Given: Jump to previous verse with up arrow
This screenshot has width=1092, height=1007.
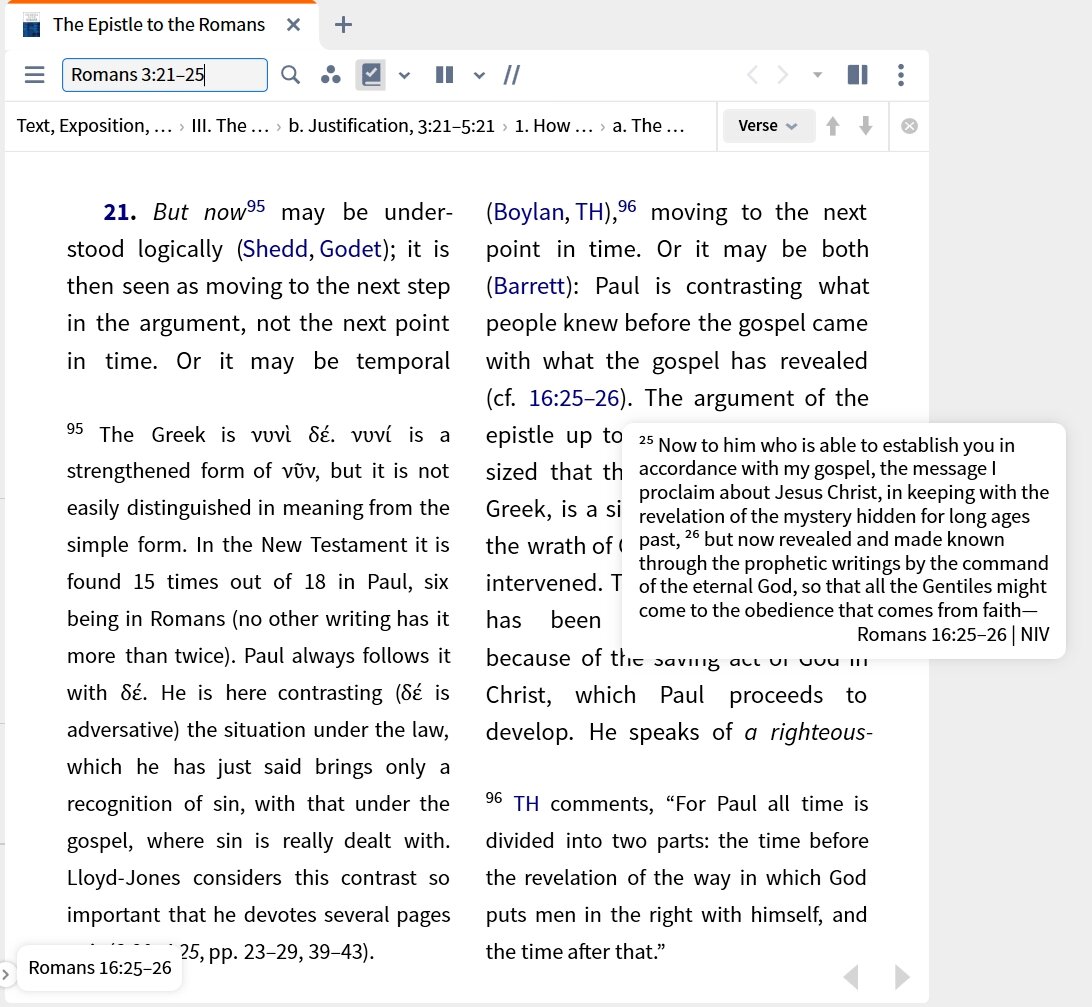Looking at the screenshot, I should coord(832,126).
